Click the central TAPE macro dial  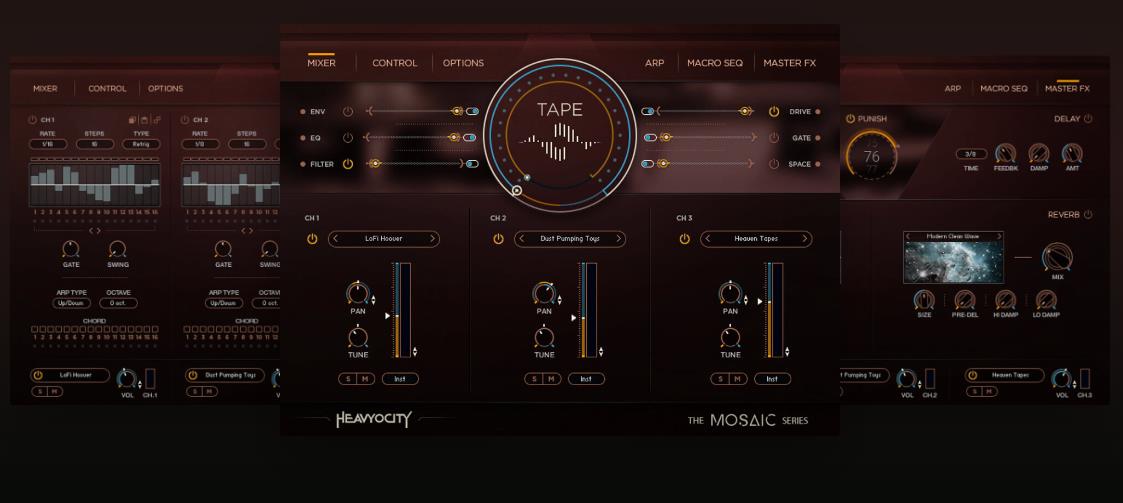point(559,135)
